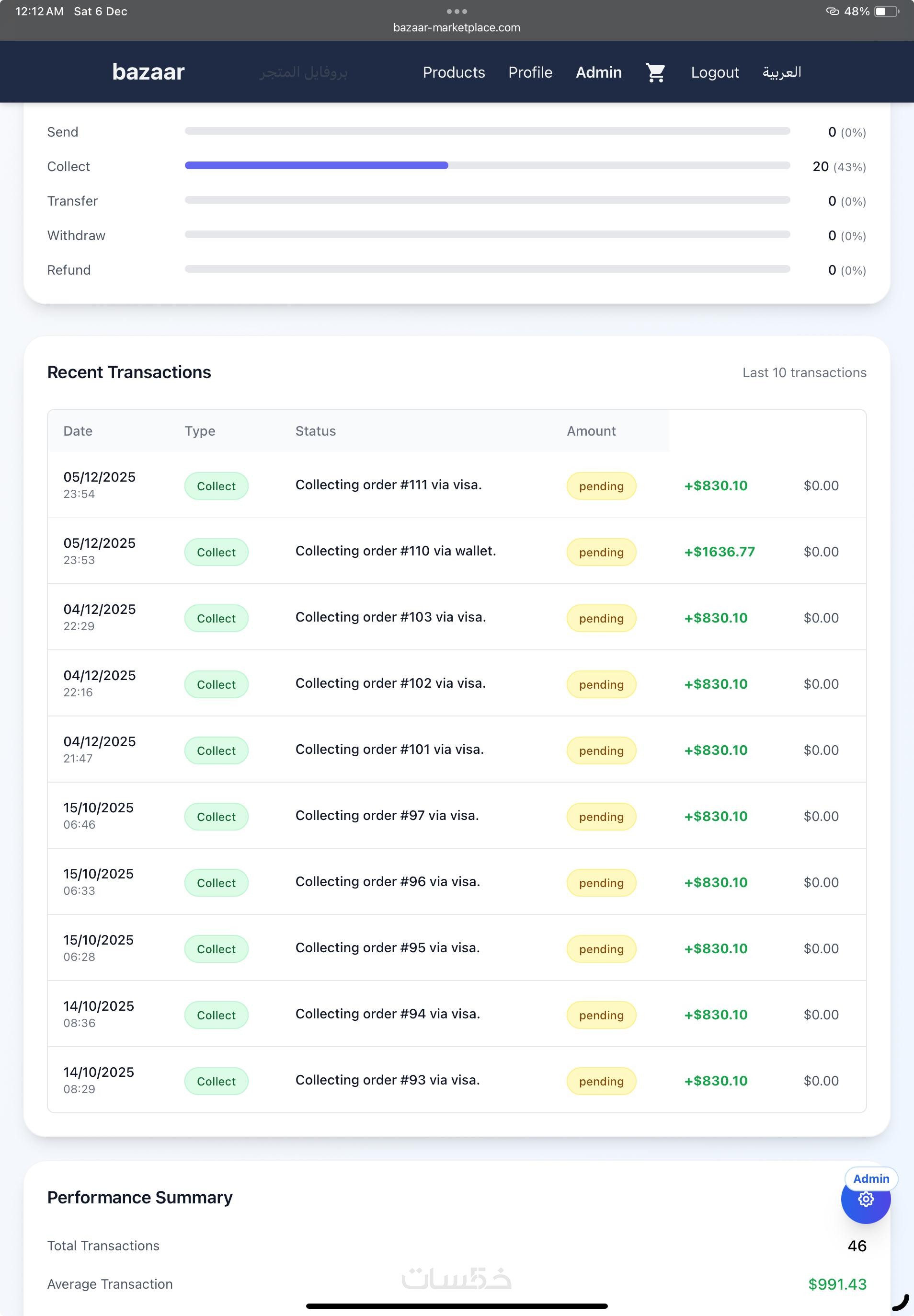Click the Collect progress bar

coord(487,165)
